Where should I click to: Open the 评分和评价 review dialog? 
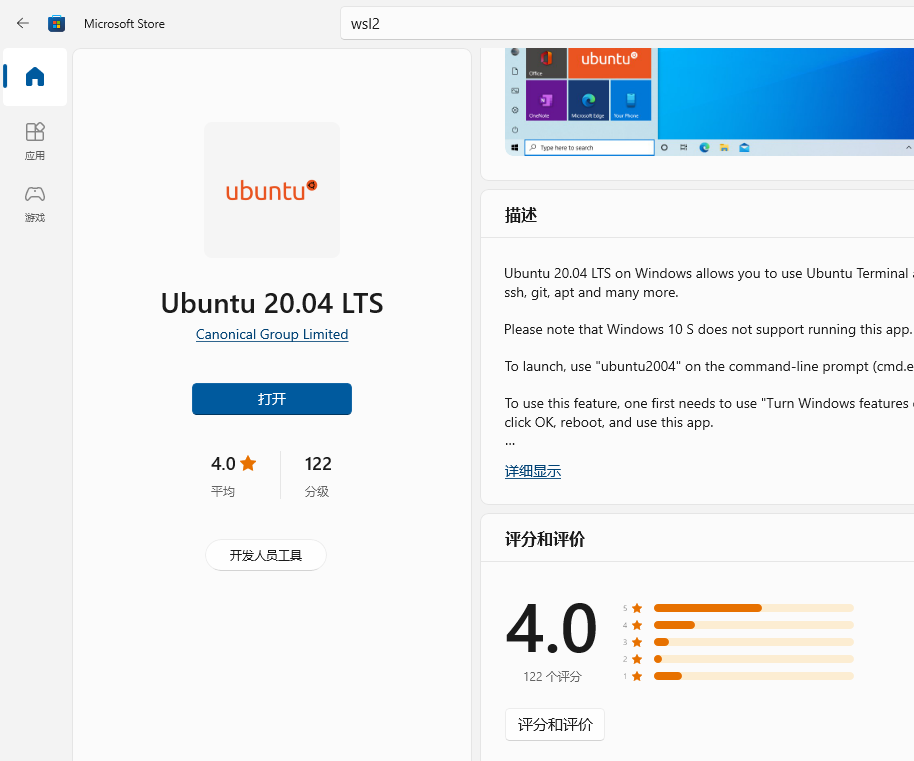554,724
